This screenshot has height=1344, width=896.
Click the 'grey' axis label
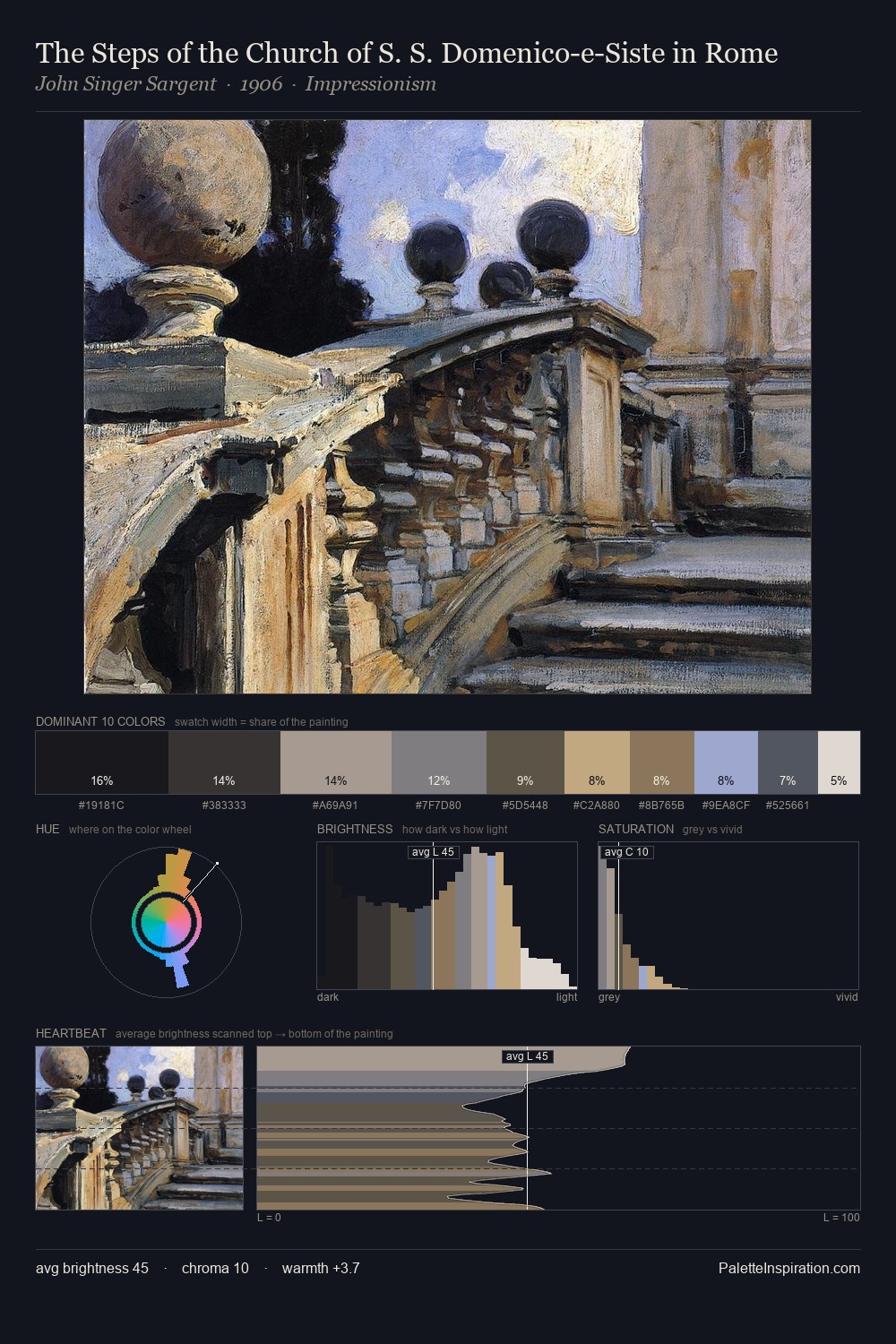coord(609,997)
